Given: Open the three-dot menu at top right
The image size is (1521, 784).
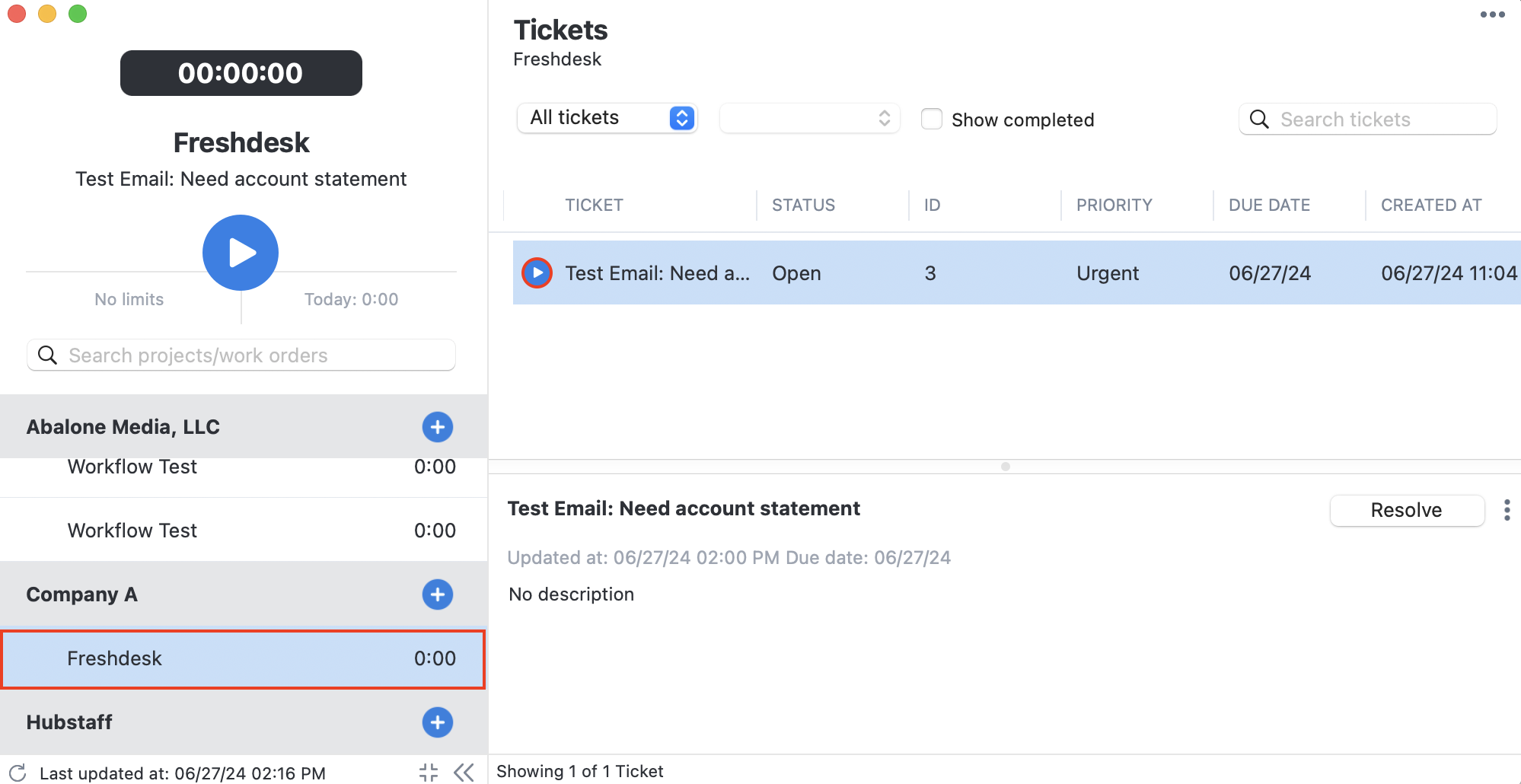Looking at the screenshot, I should (x=1492, y=14).
